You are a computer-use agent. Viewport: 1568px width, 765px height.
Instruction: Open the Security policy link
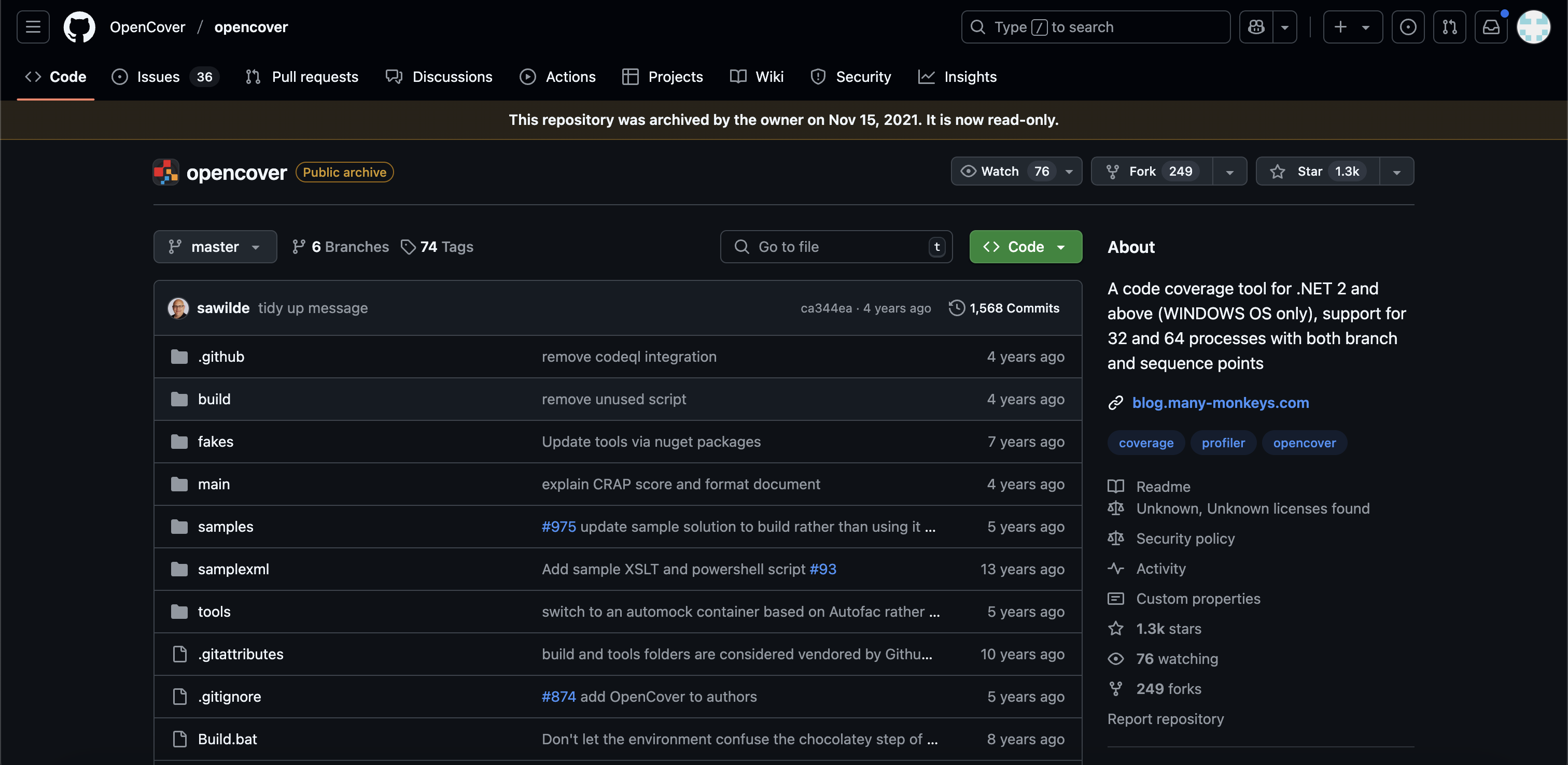tap(1185, 539)
